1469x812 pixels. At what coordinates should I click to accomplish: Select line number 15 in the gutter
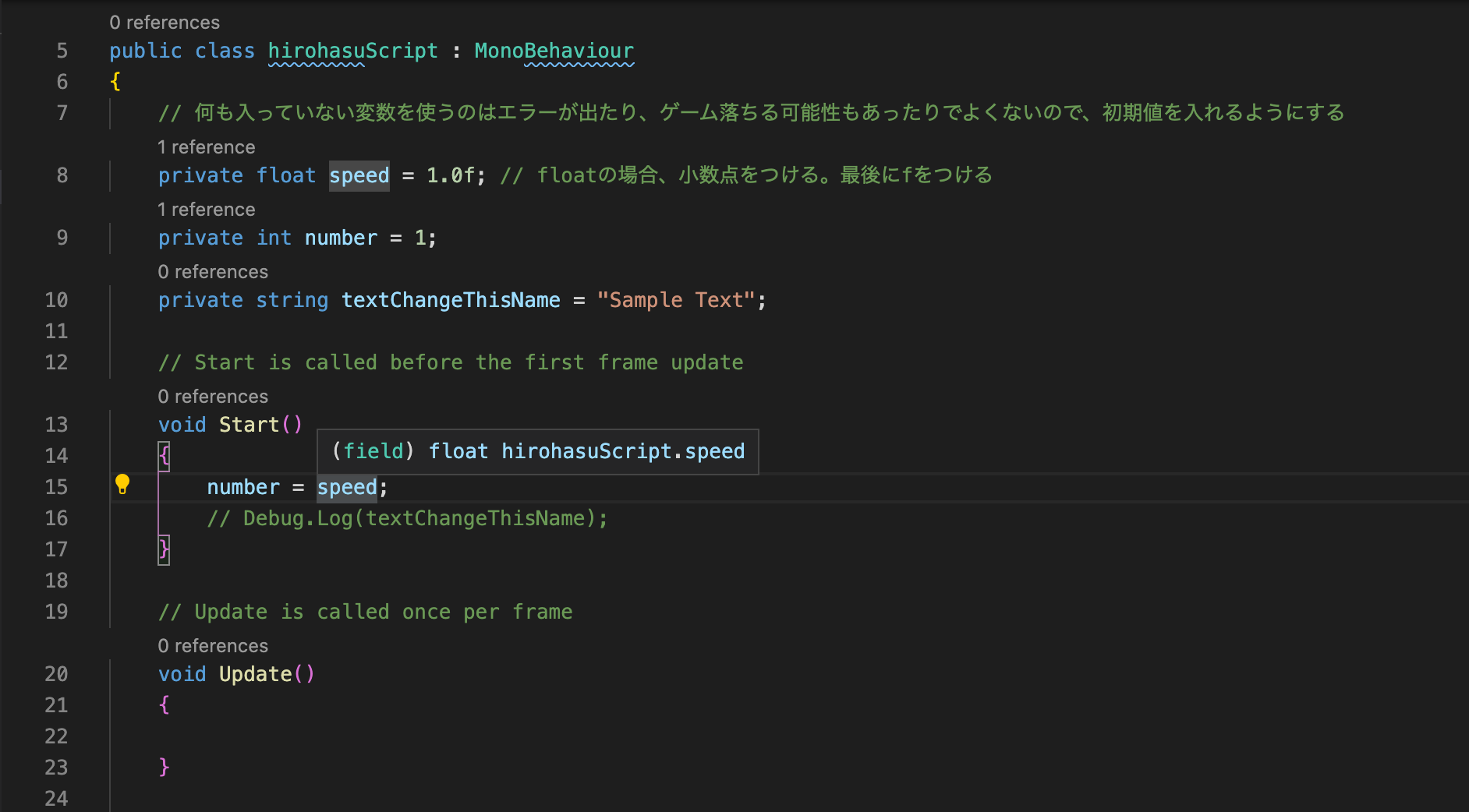click(55, 486)
